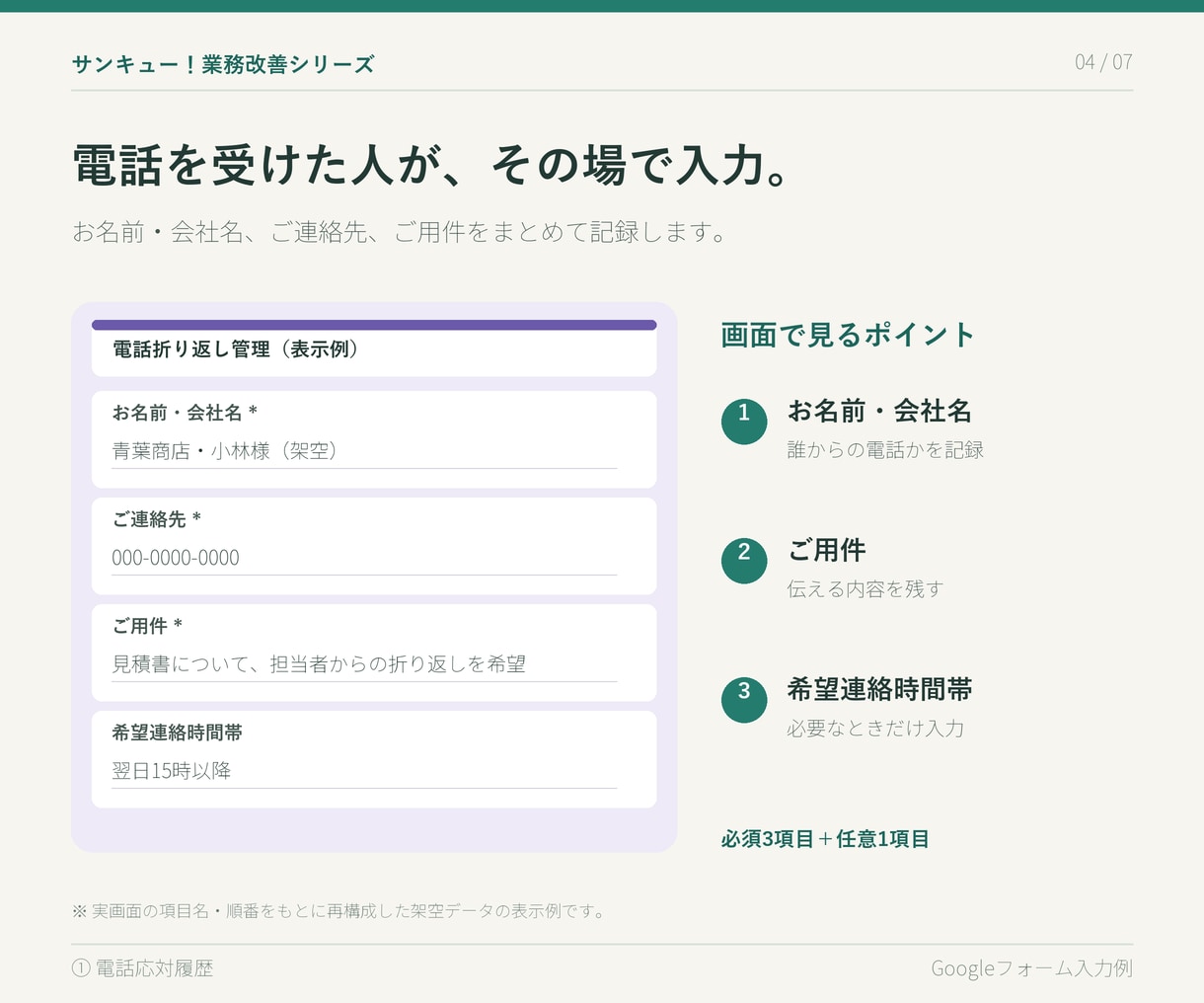The image size is (1204, 1003).
Task: Click the ご連絡先 * form label
Action: pos(156,519)
